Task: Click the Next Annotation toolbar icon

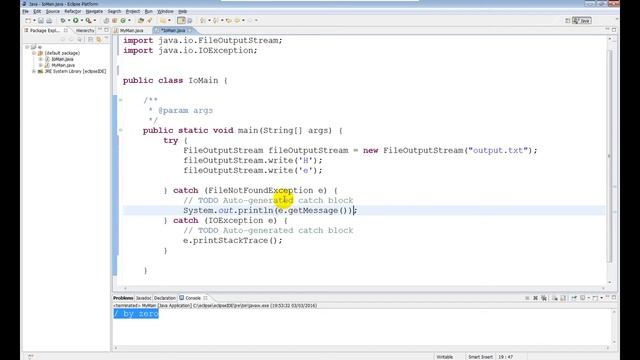Action: [x=202, y=20]
